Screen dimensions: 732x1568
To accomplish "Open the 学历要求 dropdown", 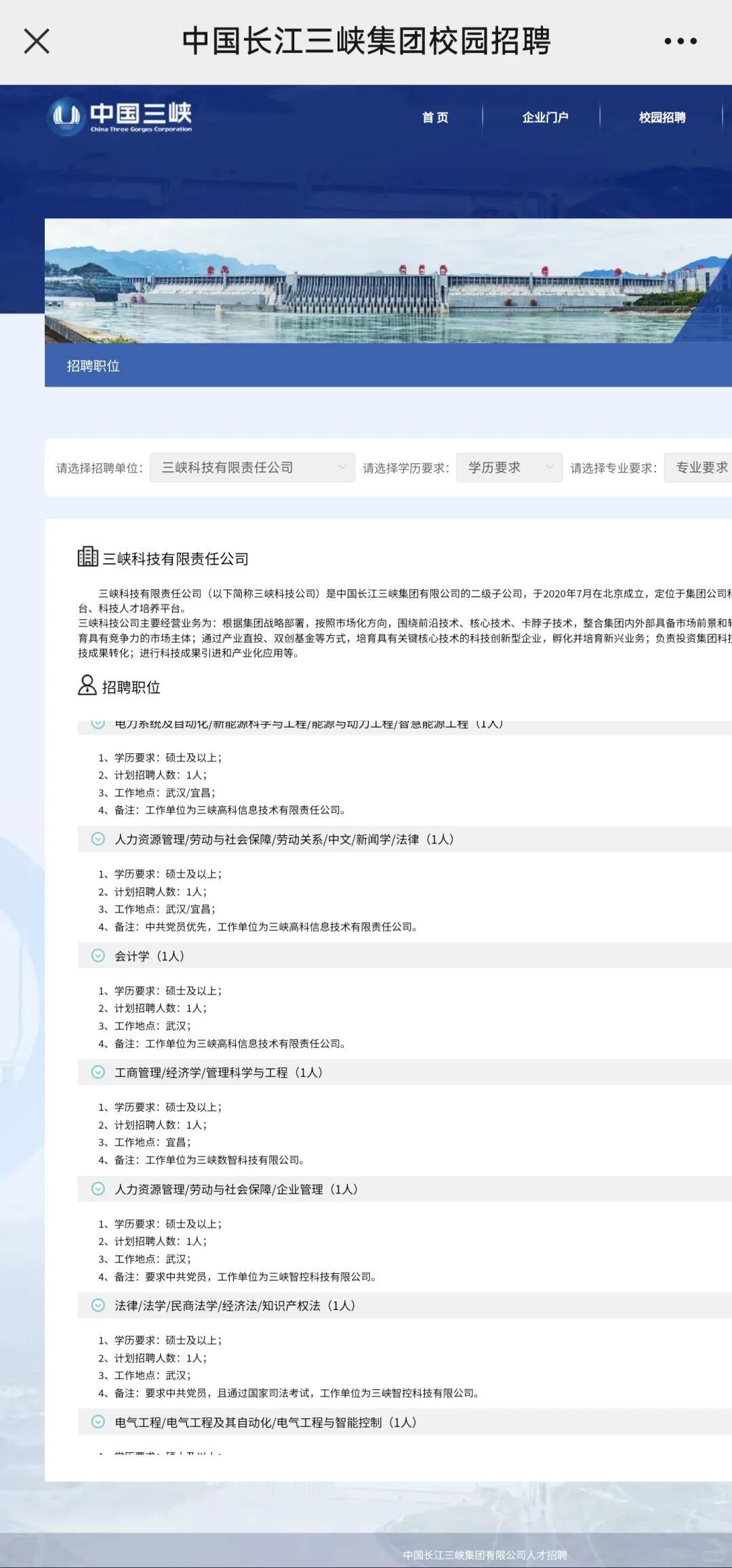I will click(x=509, y=467).
